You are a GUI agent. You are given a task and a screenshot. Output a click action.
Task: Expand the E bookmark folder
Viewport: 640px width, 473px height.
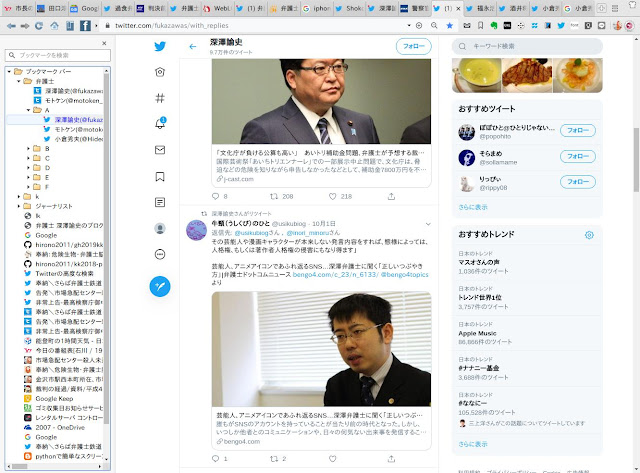tap(28, 178)
